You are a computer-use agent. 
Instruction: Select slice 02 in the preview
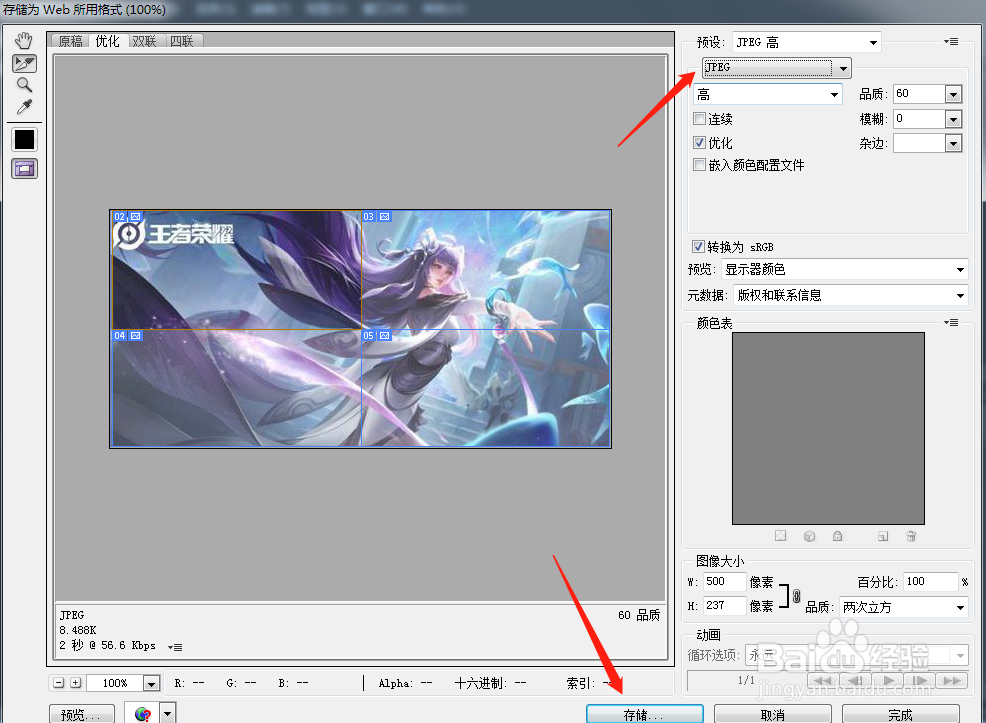coord(236,270)
